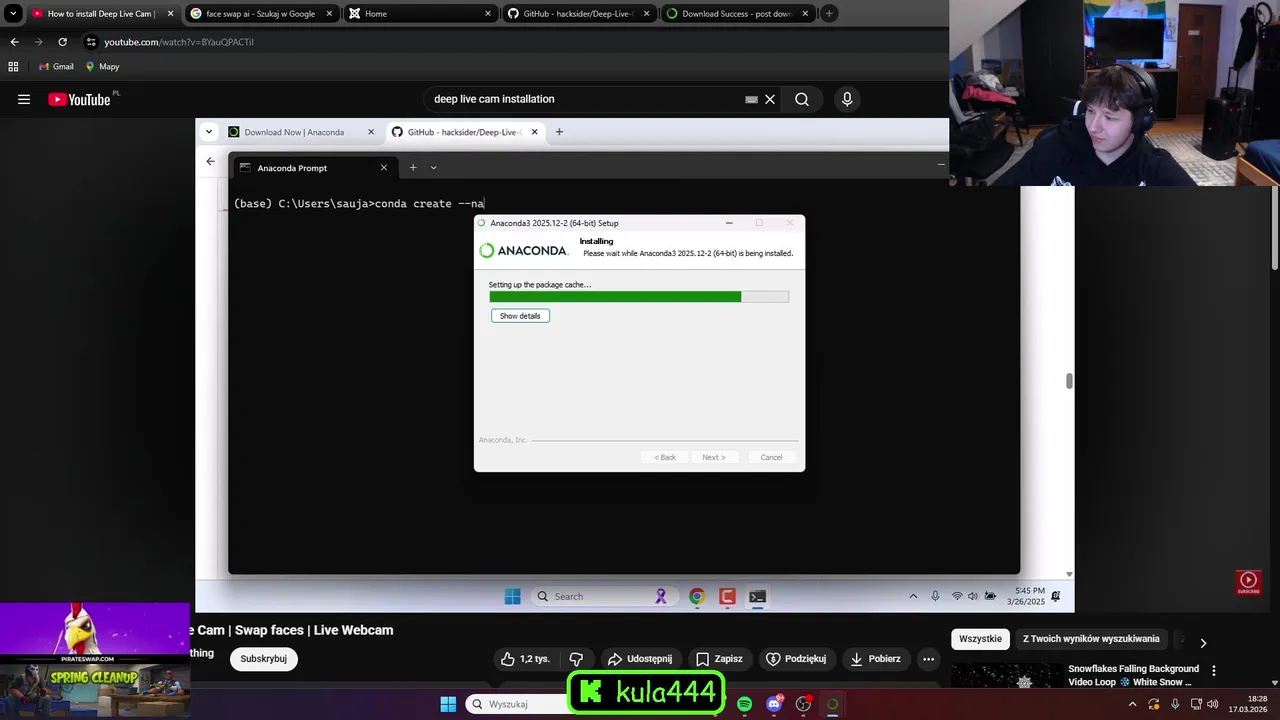
Task: Click the terminal icon in video's taskbar
Action: (x=758, y=596)
